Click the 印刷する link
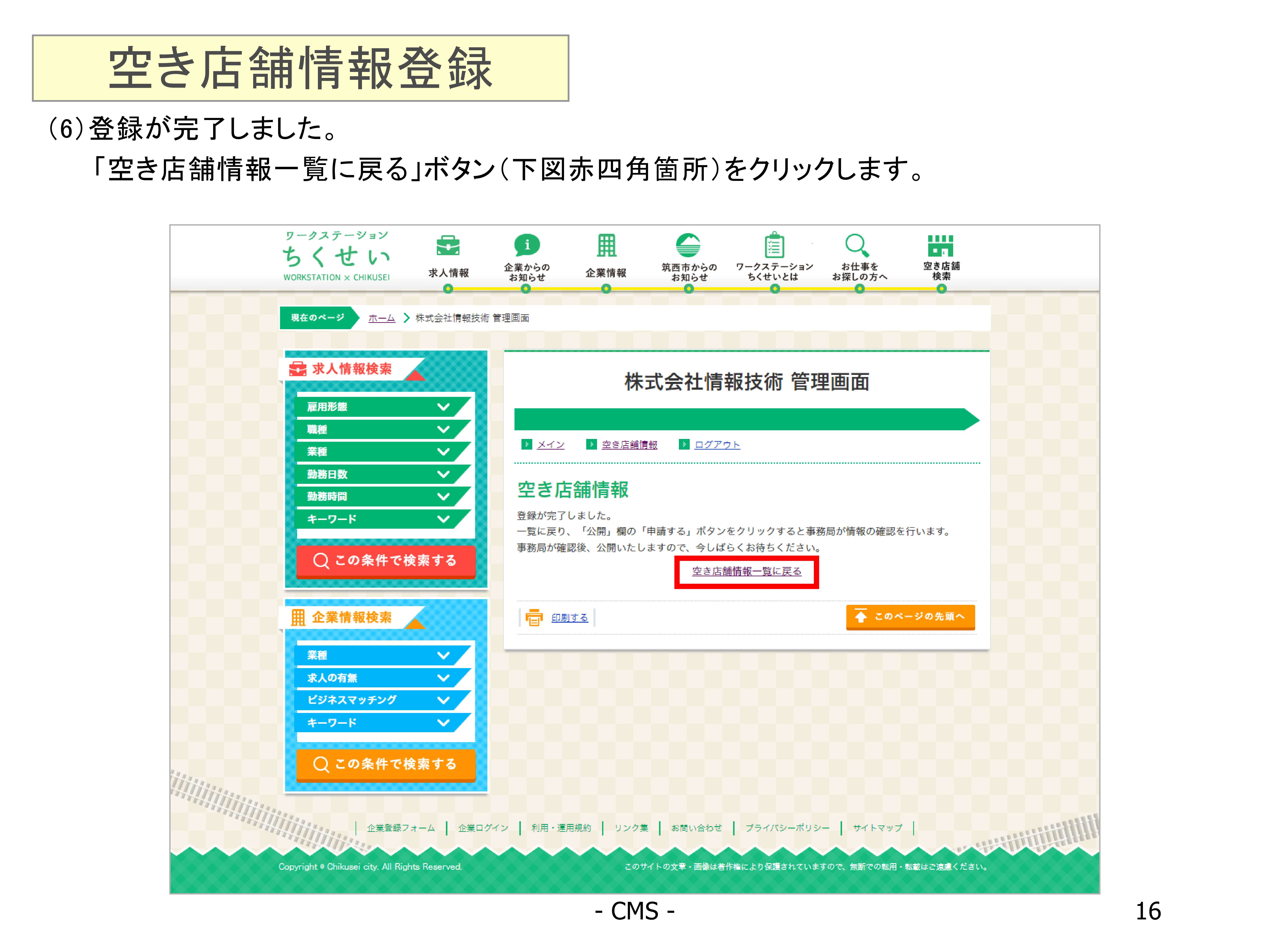Viewport: 1270px width, 952px height. click(570, 618)
